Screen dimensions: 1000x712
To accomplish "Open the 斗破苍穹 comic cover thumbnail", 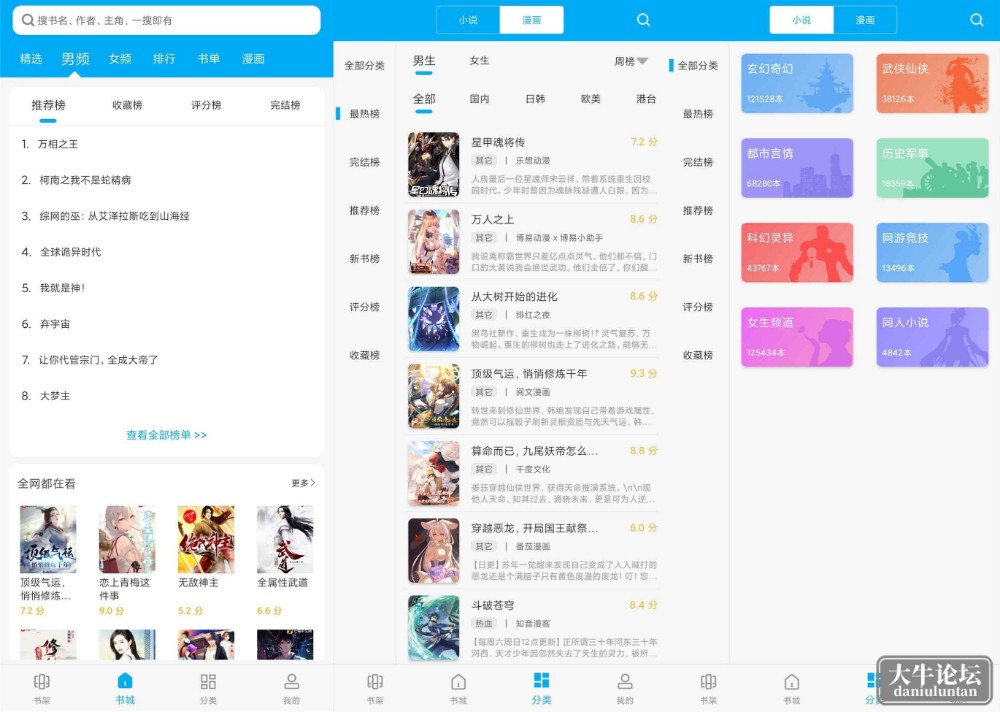I will (x=434, y=627).
